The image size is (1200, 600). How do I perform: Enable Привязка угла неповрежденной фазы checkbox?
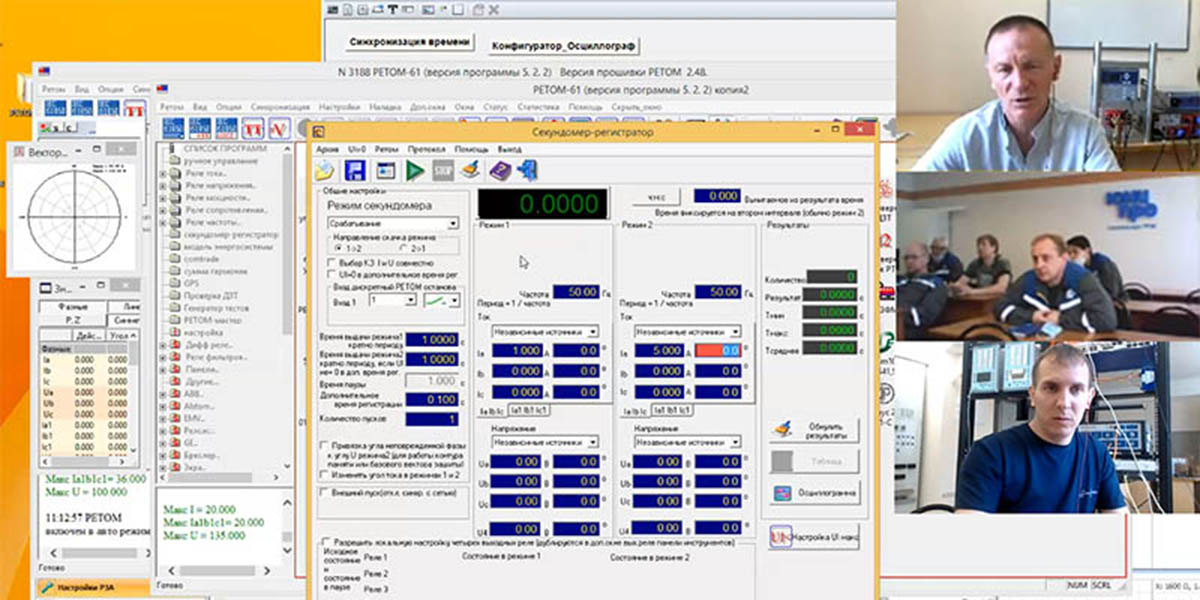[323, 444]
